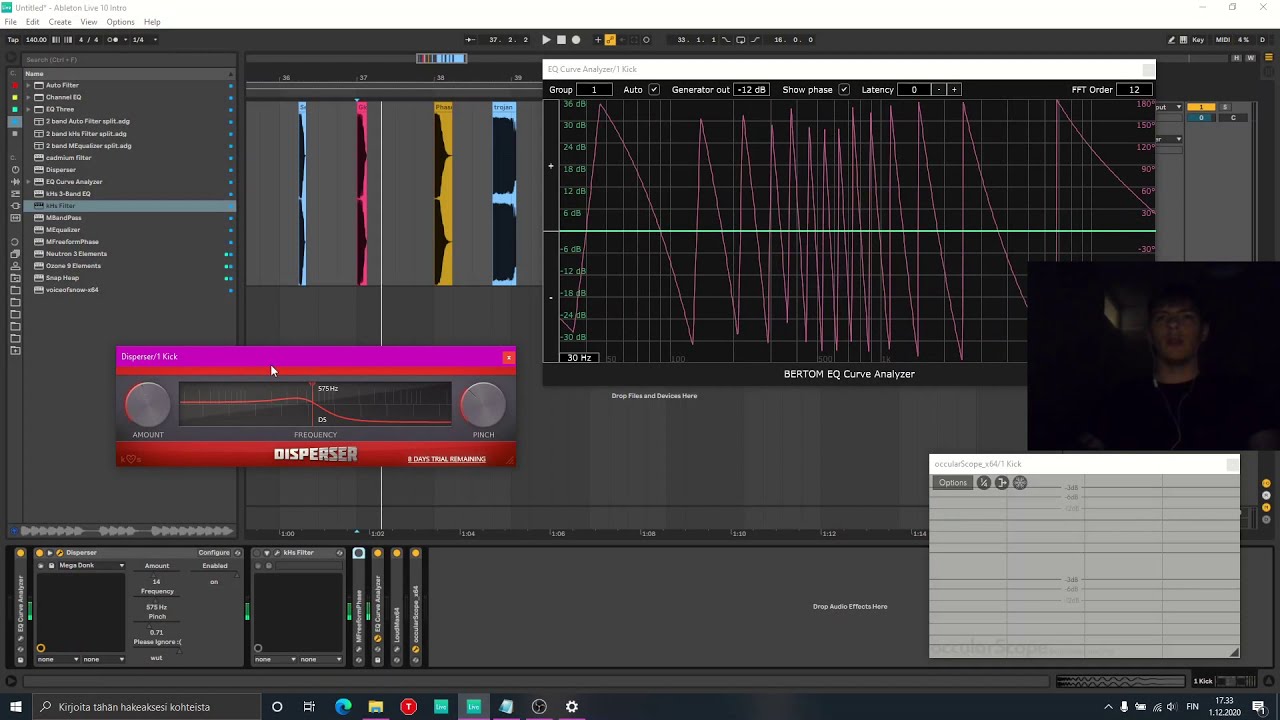Open the Create menu
Screen dimensions: 1280x720
[60, 22]
